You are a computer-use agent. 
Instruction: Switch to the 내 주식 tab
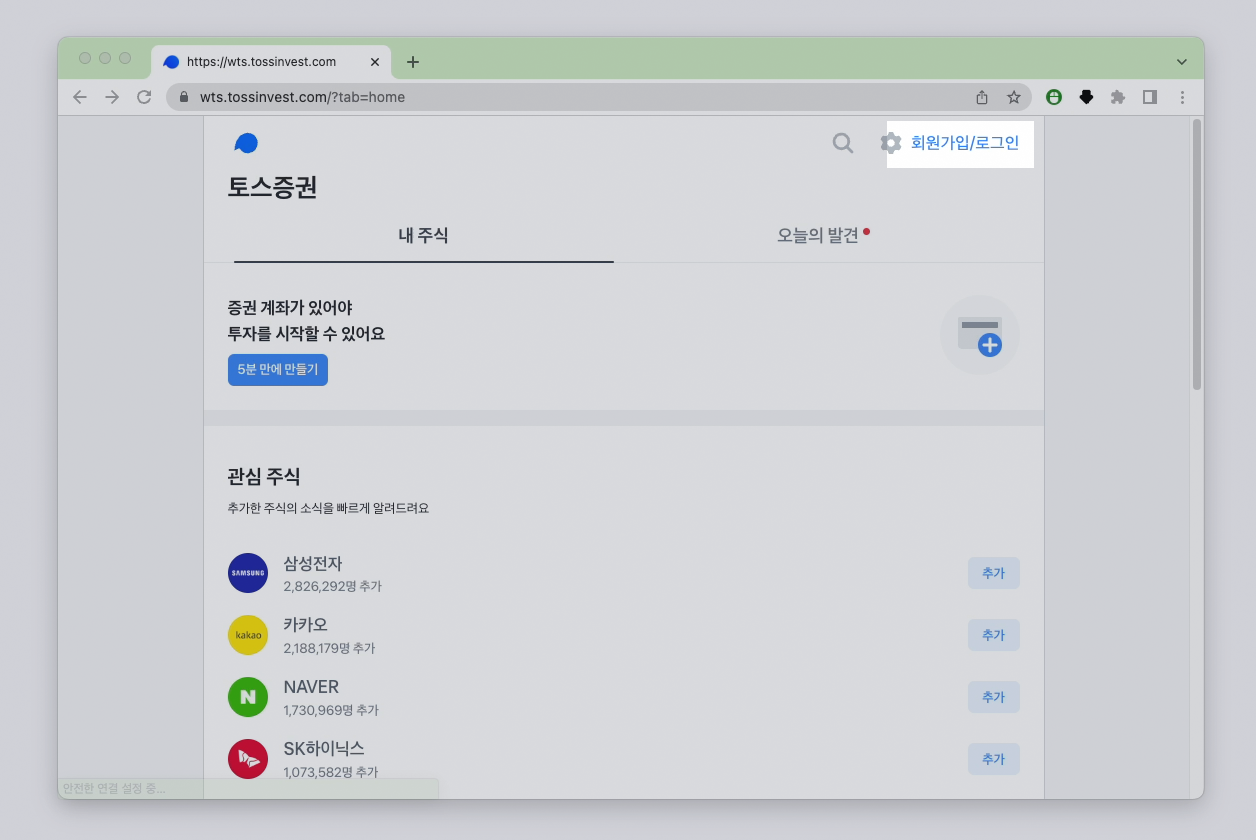pyautogui.click(x=423, y=237)
